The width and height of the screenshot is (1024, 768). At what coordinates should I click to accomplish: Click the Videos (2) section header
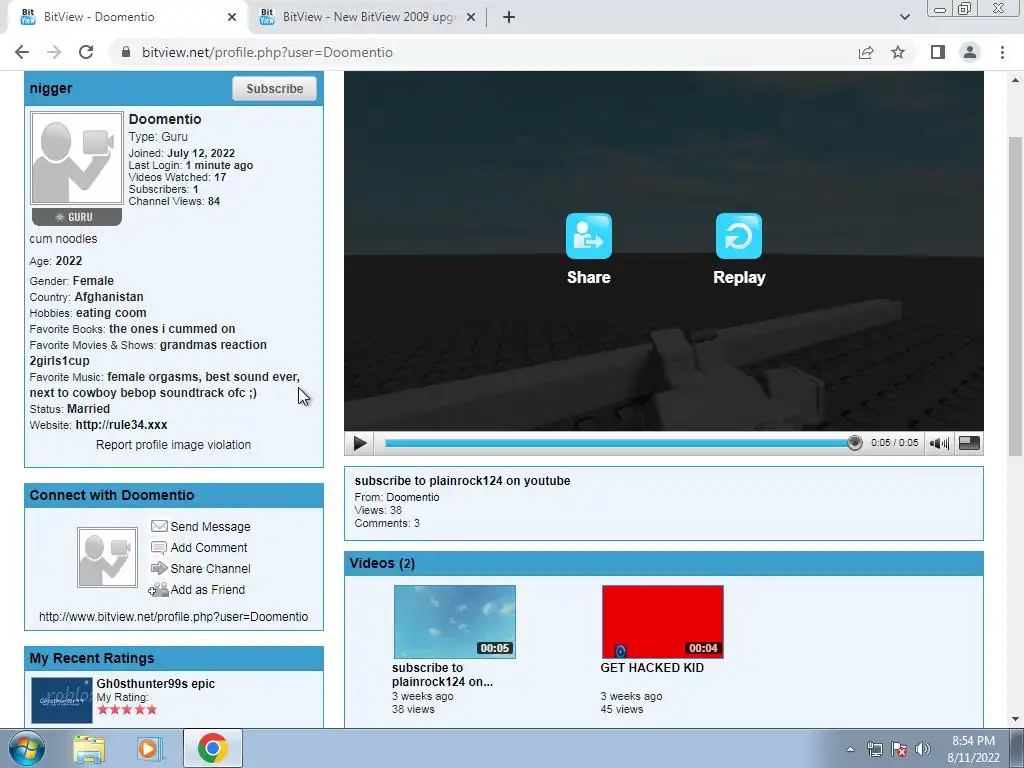click(664, 564)
